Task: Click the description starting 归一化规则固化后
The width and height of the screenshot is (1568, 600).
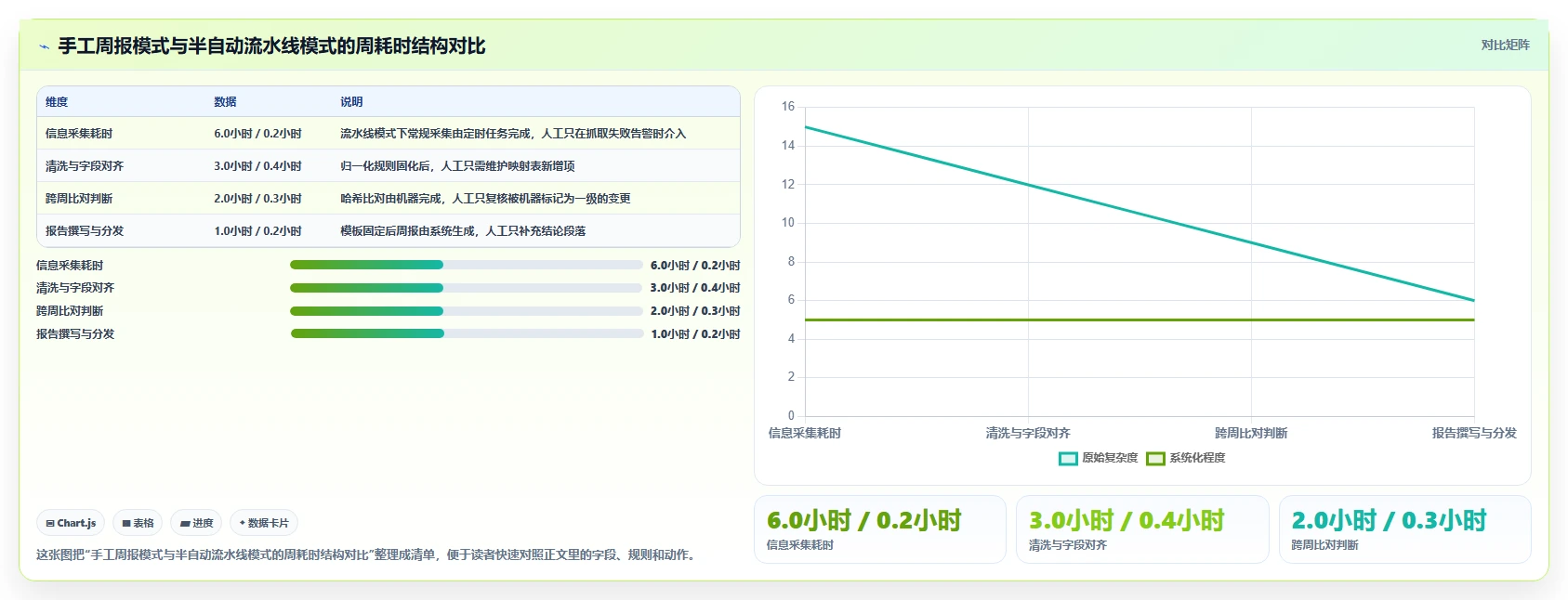Action: 457,166
